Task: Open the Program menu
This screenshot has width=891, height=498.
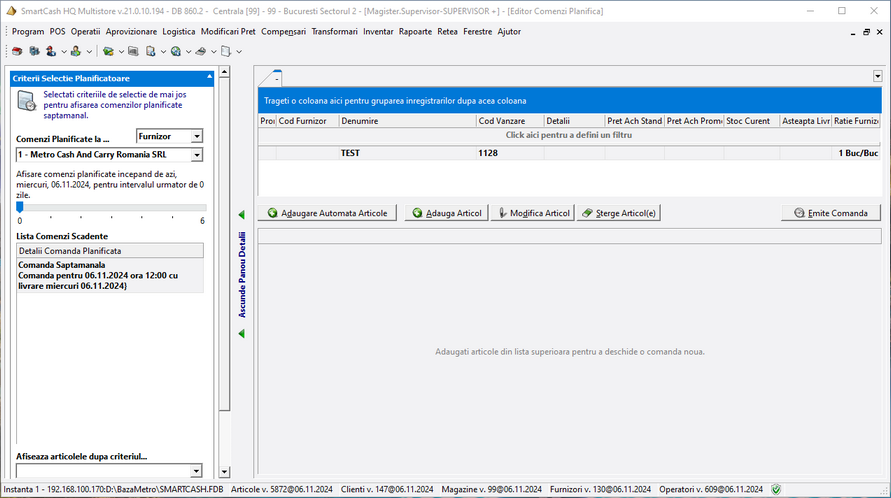Action: pos(28,32)
